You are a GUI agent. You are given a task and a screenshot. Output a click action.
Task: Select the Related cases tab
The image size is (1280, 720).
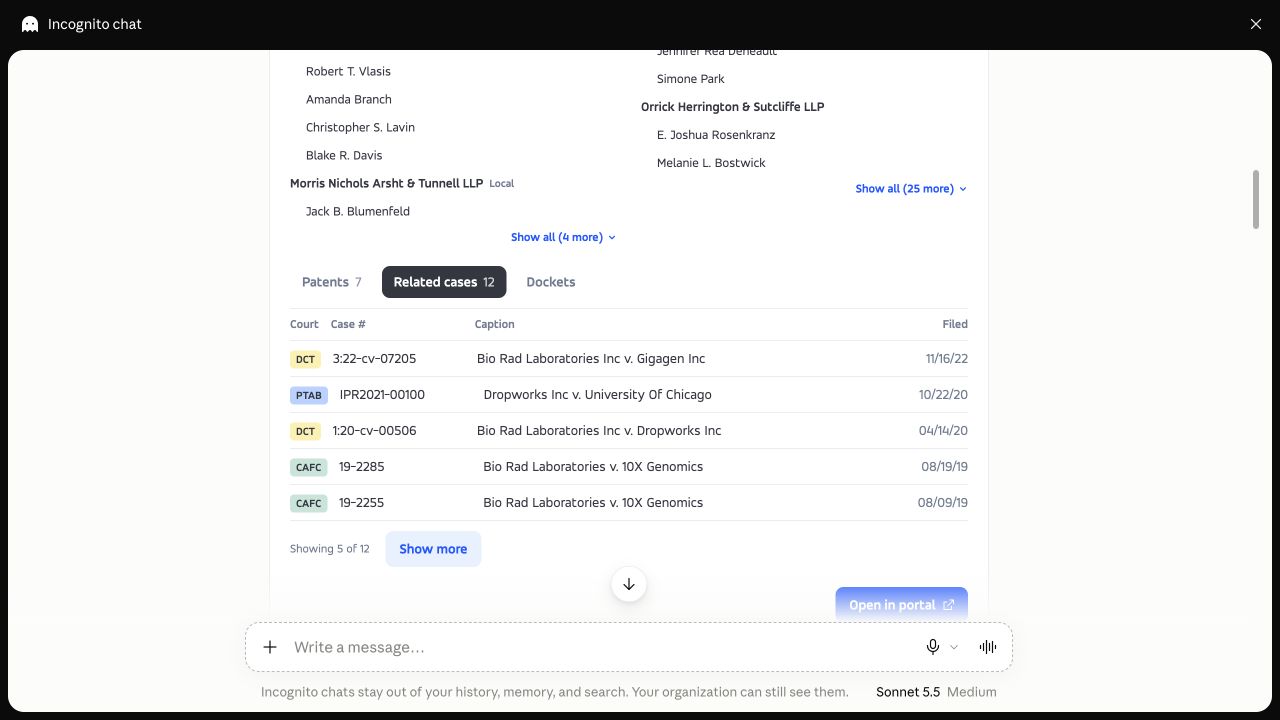(x=444, y=282)
